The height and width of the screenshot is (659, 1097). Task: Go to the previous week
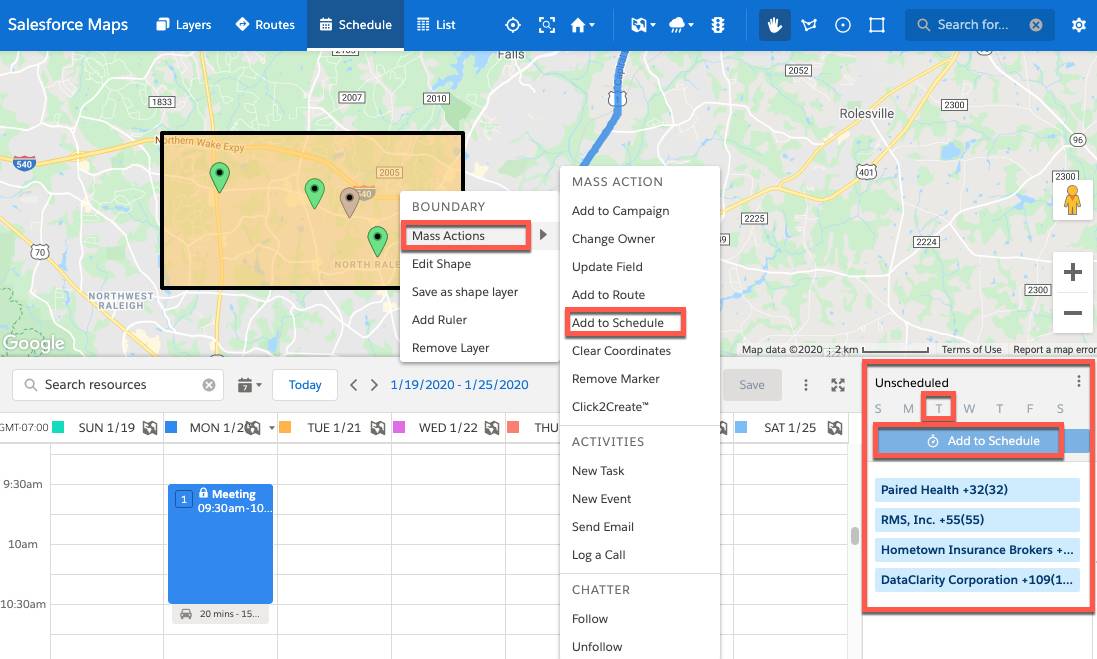tap(354, 385)
